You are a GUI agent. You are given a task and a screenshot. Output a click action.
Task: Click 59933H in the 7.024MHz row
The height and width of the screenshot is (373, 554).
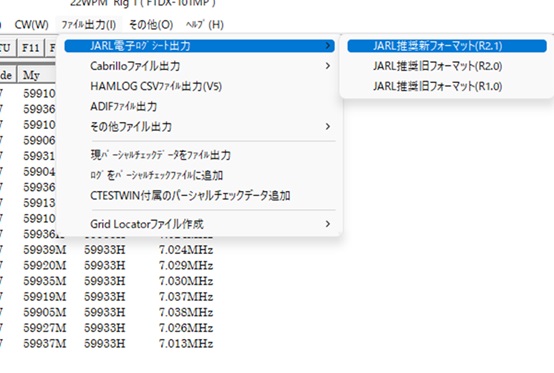105,250
